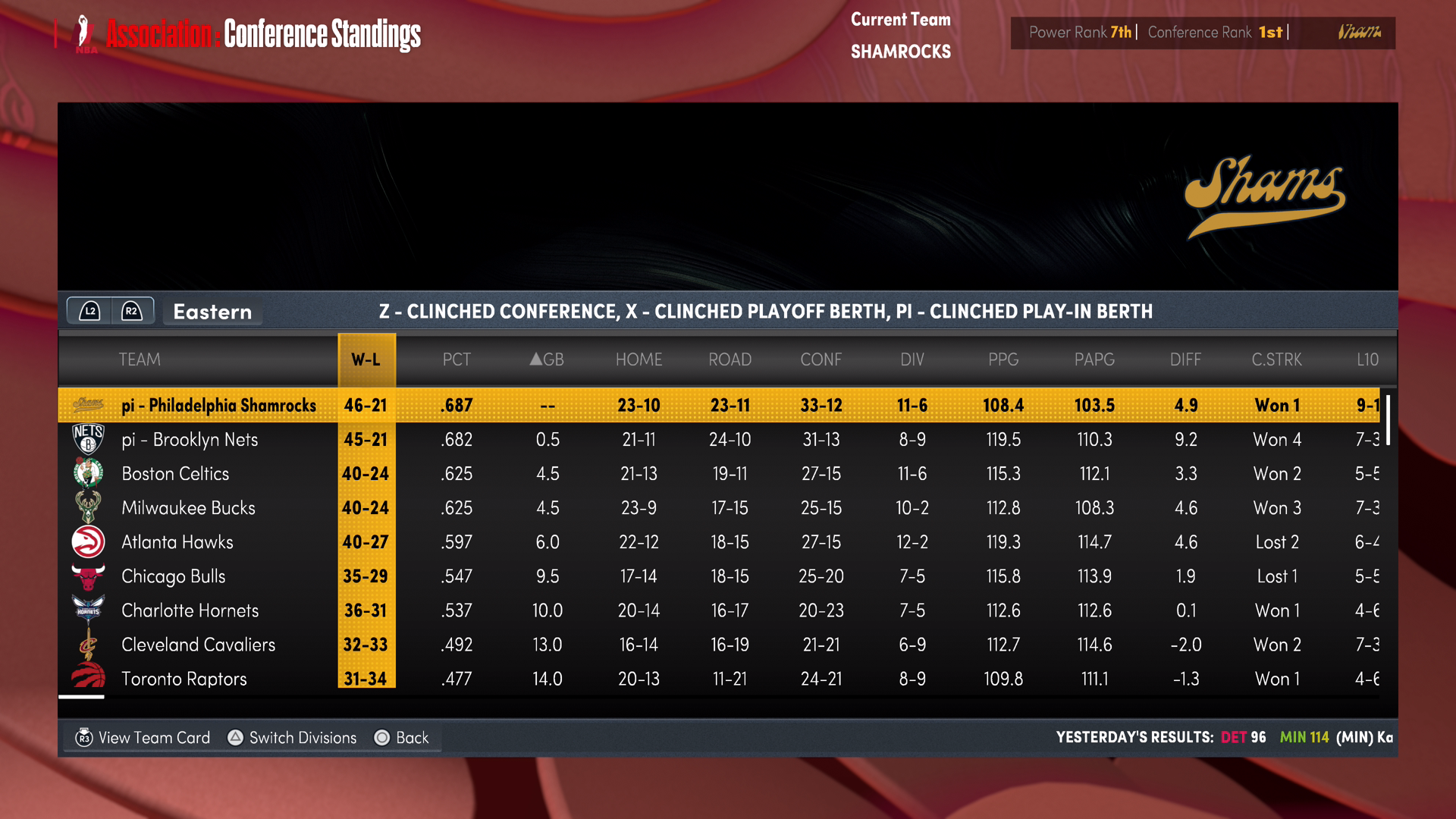Select the PCT column header
Screen dimensions: 1456x819
click(457, 359)
